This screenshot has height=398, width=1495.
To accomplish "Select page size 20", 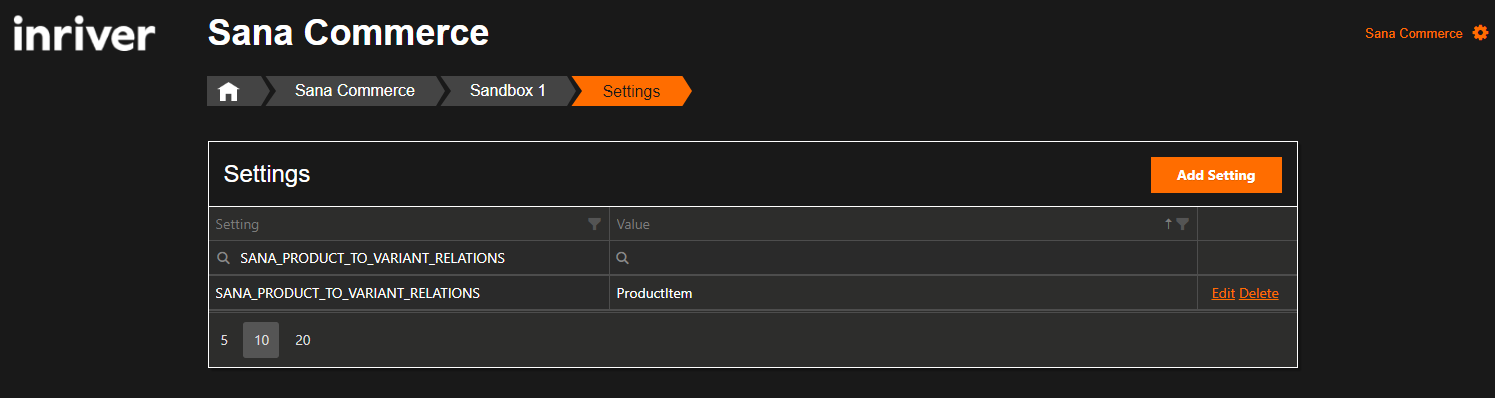I will [303, 340].
